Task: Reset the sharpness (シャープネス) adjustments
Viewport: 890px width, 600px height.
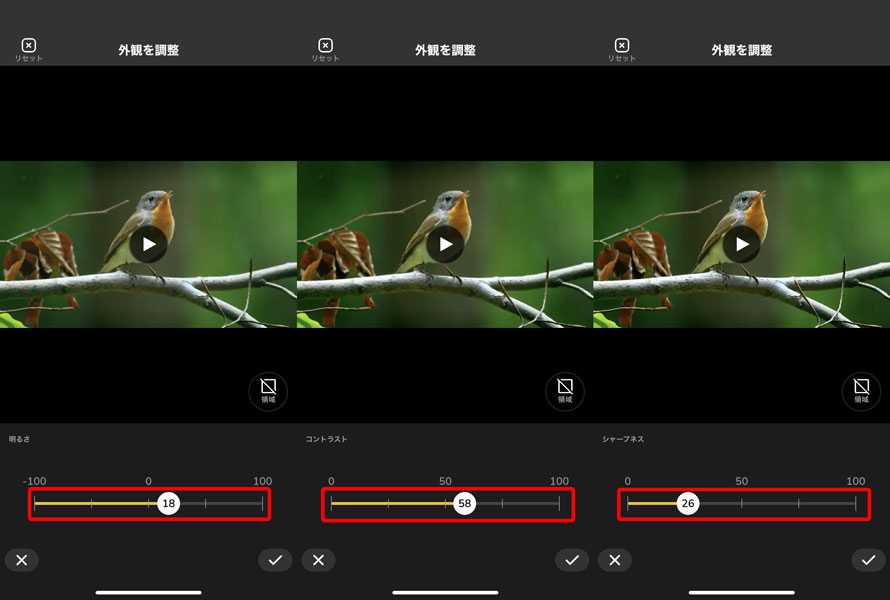Action: pos(622,46)
